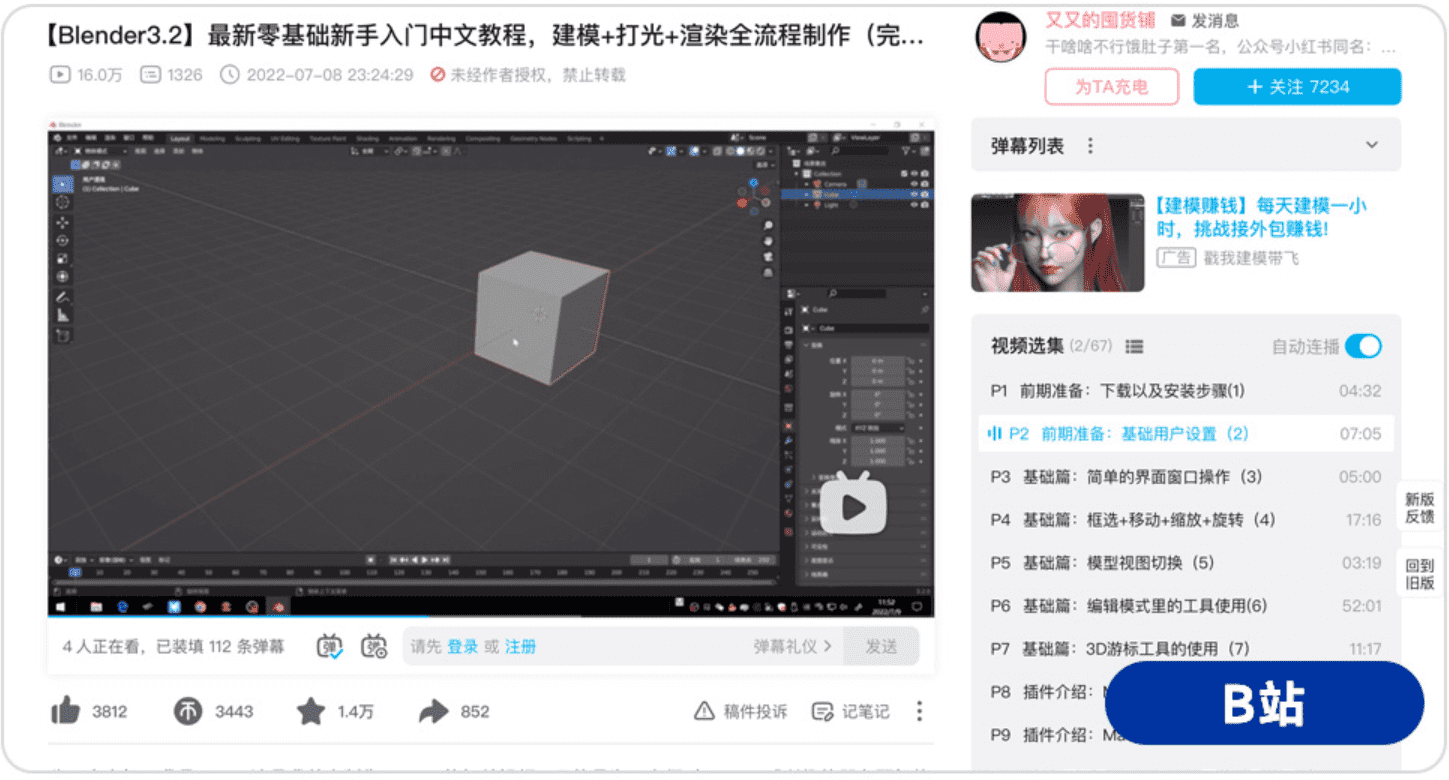Click the danmaku-count icon beside 1326
The width and height of the screenshot is (1449, 780).
tap(150, 75)
